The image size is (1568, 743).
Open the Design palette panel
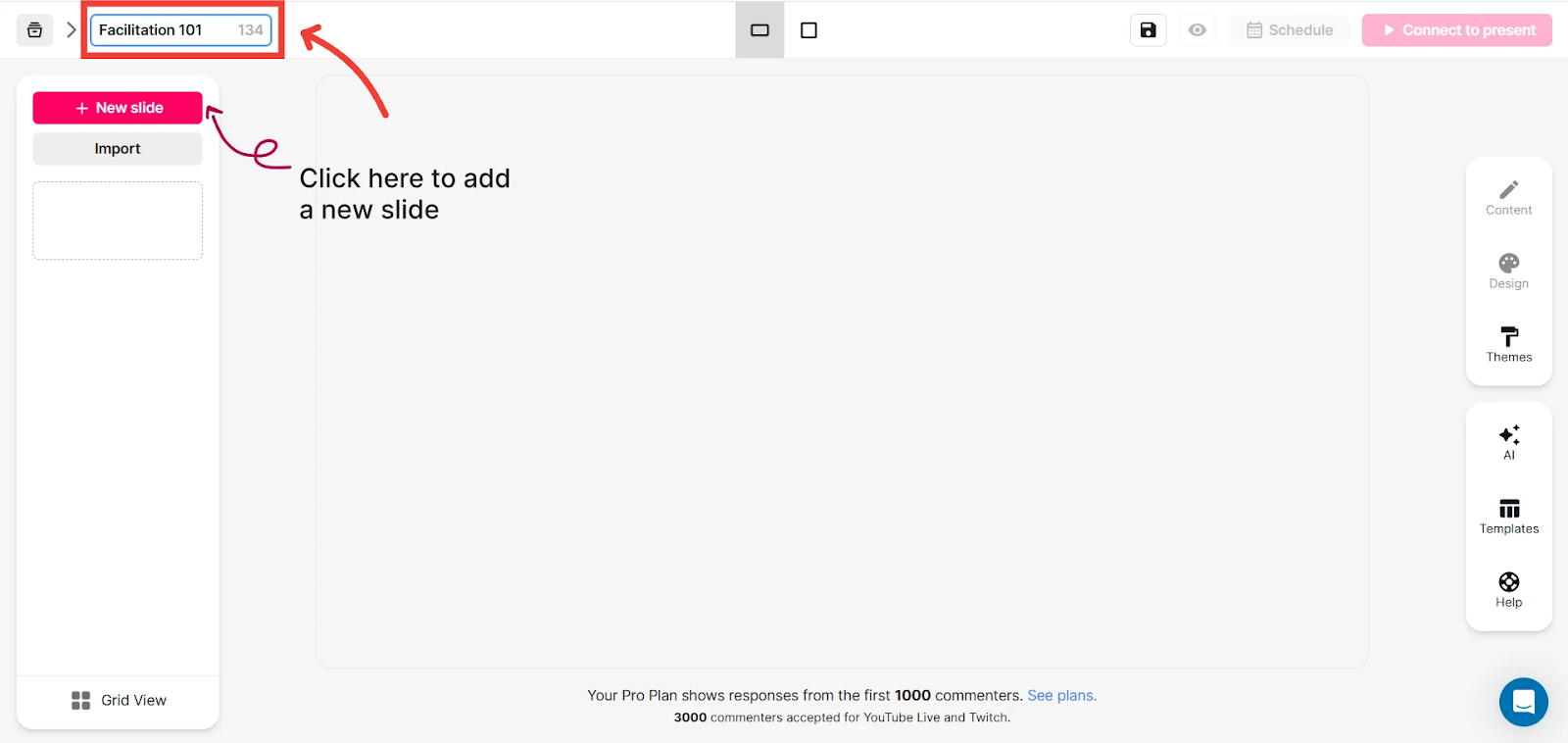pos(1508,271)
